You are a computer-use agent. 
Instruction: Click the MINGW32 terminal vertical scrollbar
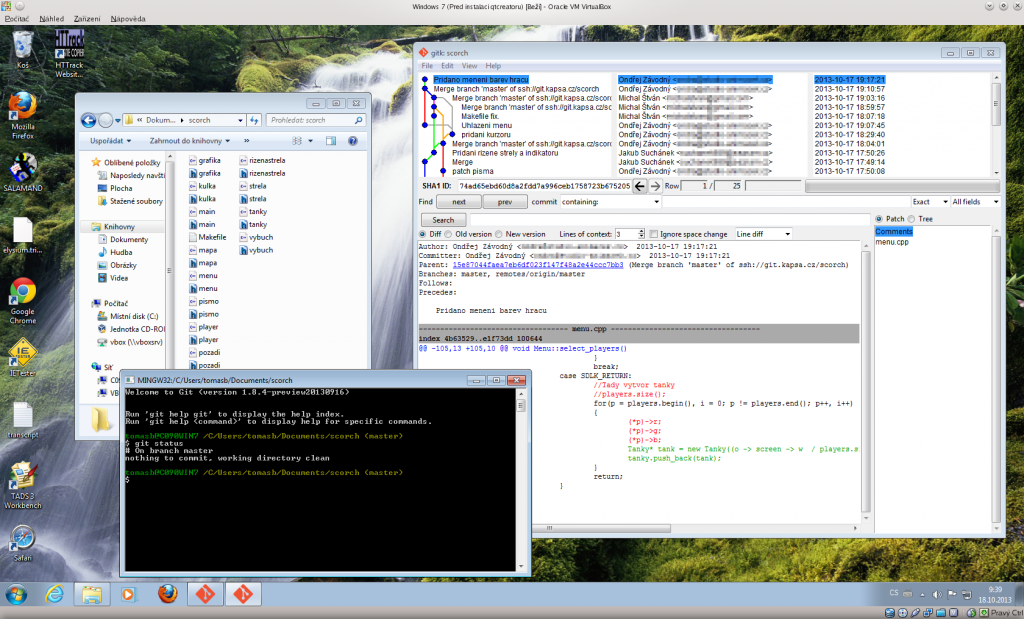pos(520,480)
